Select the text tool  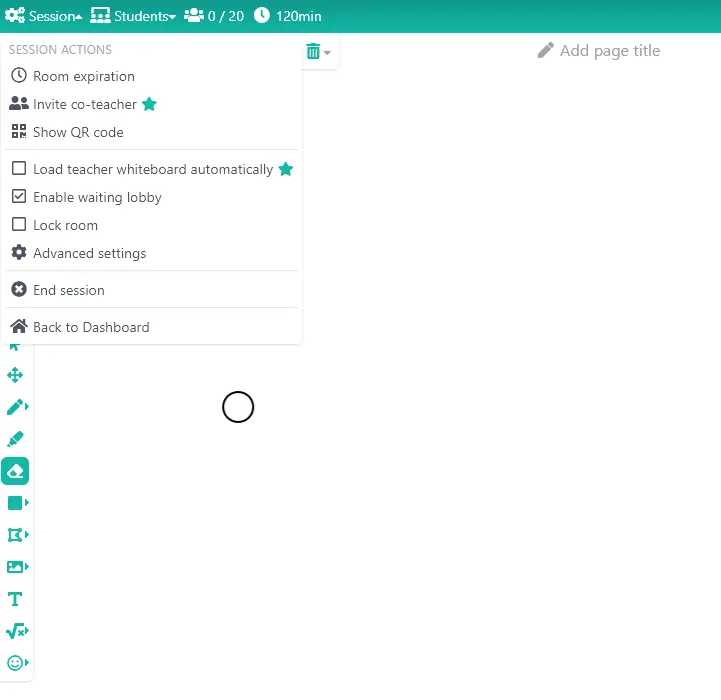tap(15, 599)
